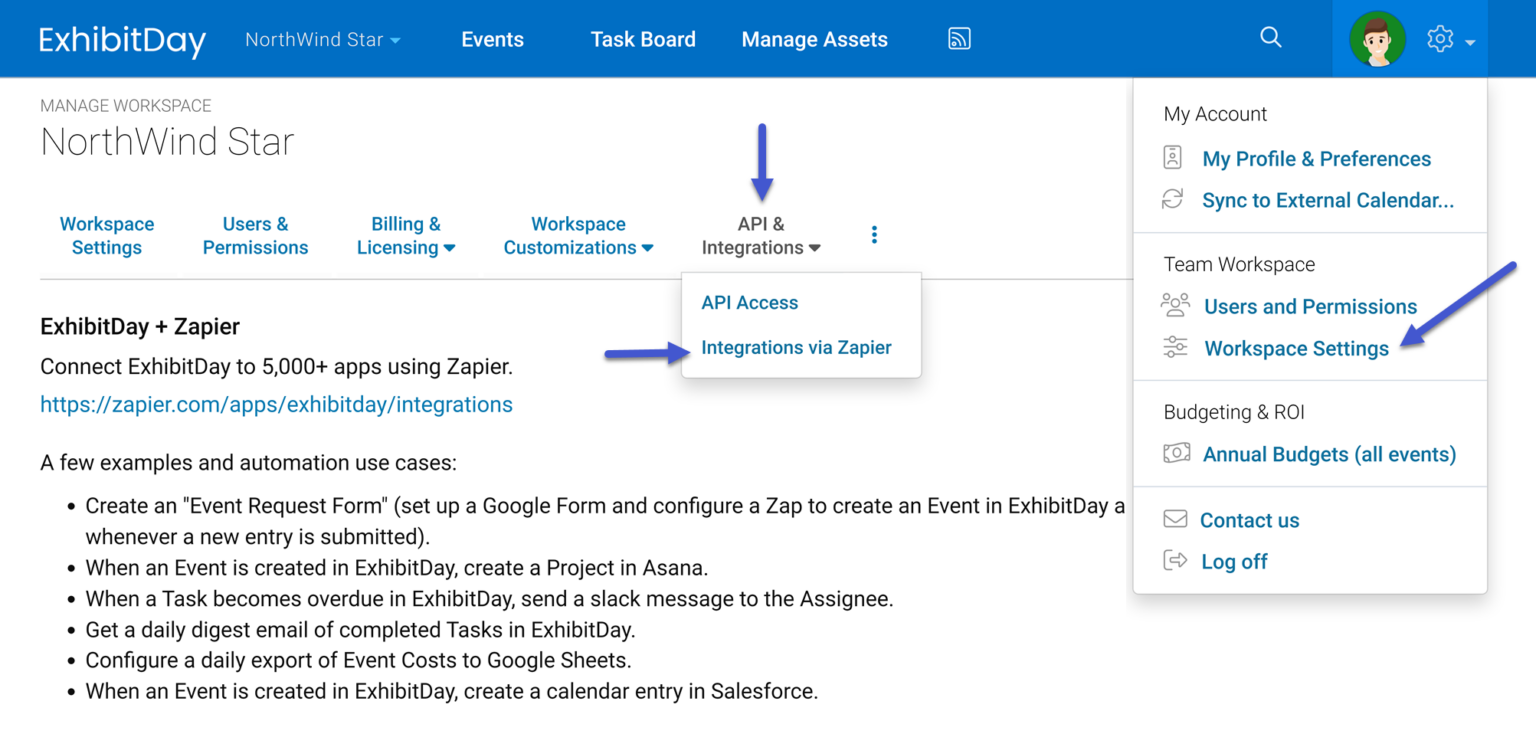Viewport: 1536px width, 734px height.
Task: Open the zapier.com integrations link
Action: pos(276,404)
